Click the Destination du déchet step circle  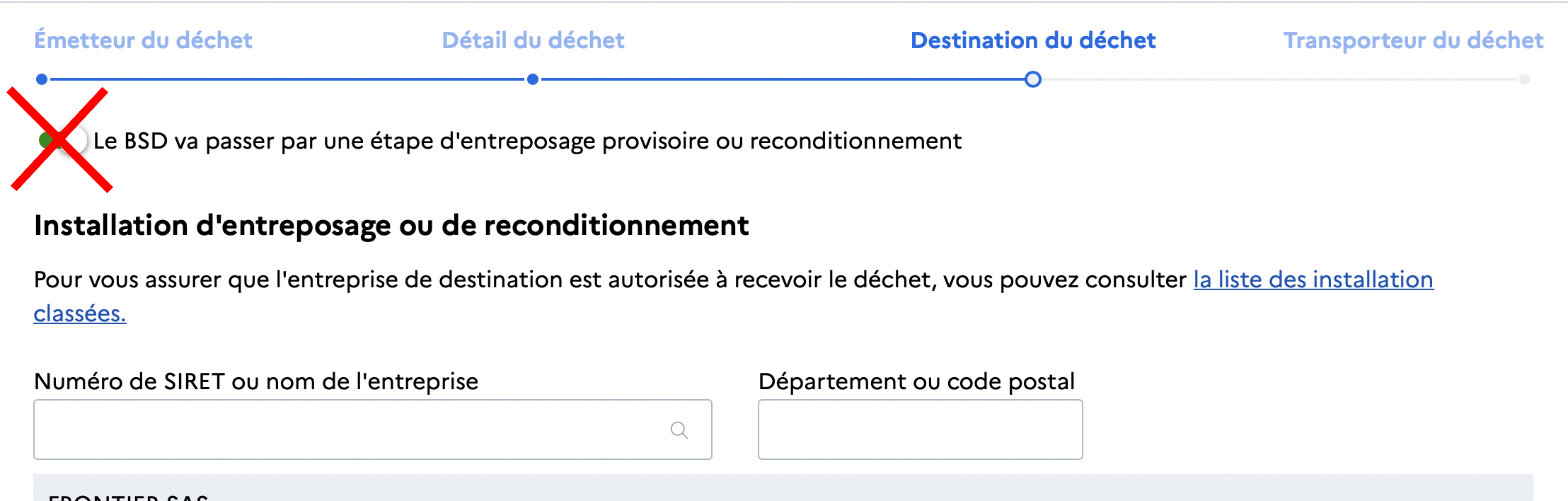coord(1032,79)
